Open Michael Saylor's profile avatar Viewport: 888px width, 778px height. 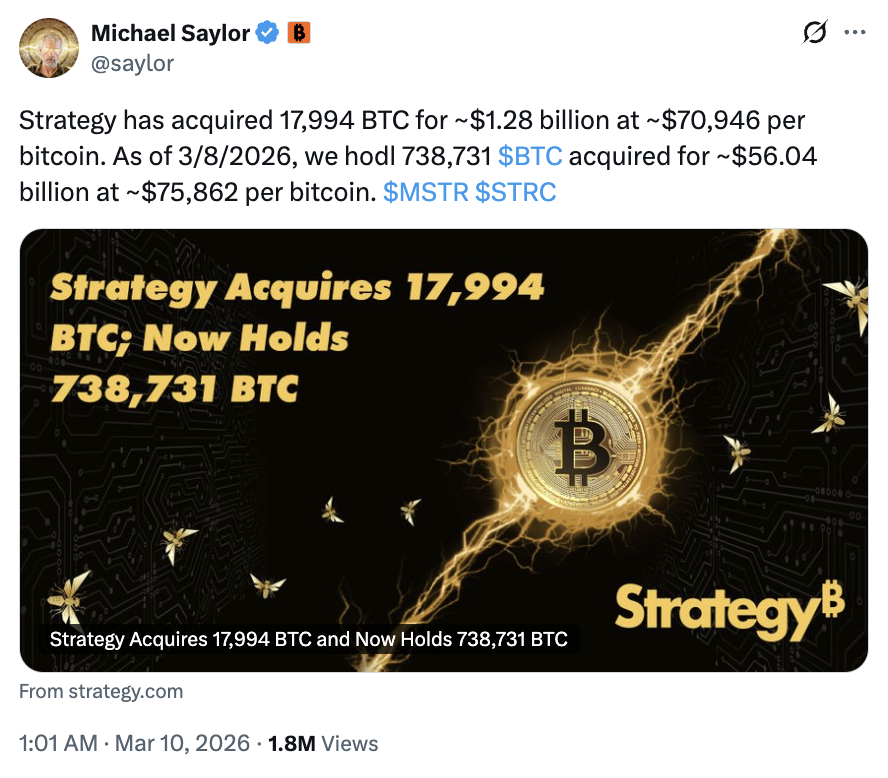49,47
